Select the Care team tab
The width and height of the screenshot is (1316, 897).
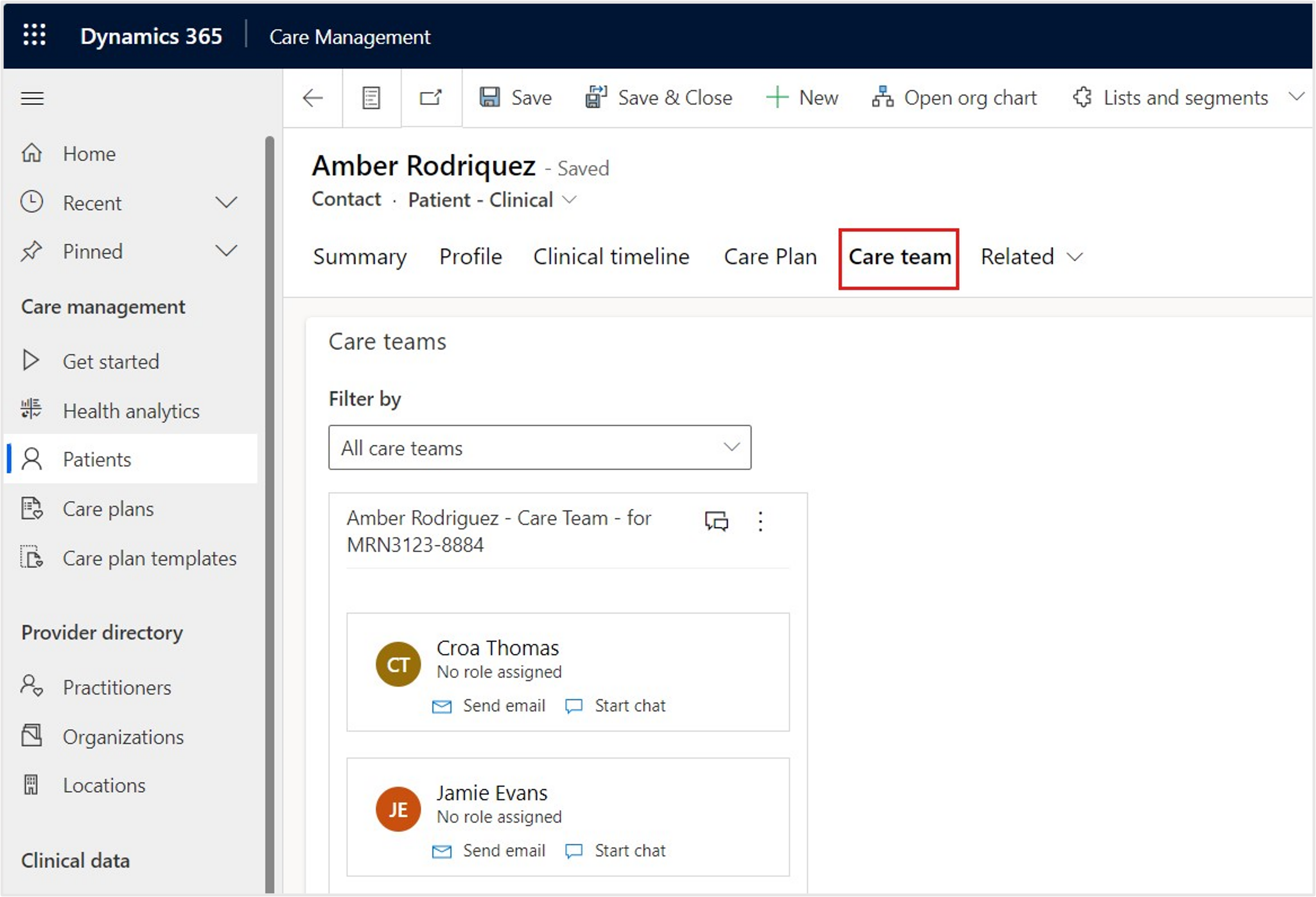pyautogui.click(x=899, y=257)
